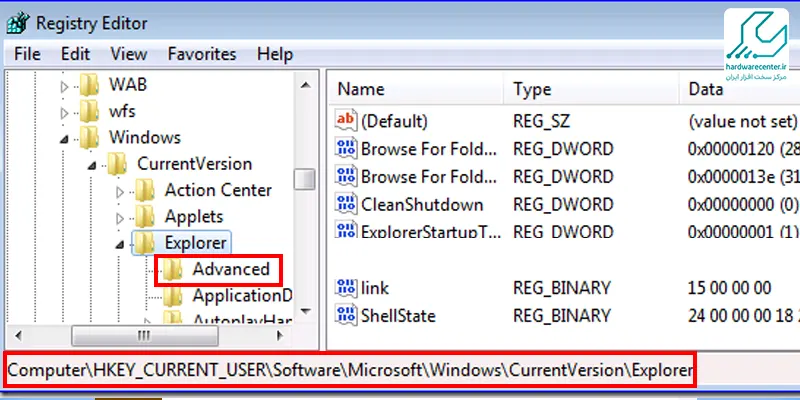Image resolution: width=800 pixels, height=400 pixels.
Task: Expand the Action Center key
Action: pyautogui.click(x=120, y=192)
